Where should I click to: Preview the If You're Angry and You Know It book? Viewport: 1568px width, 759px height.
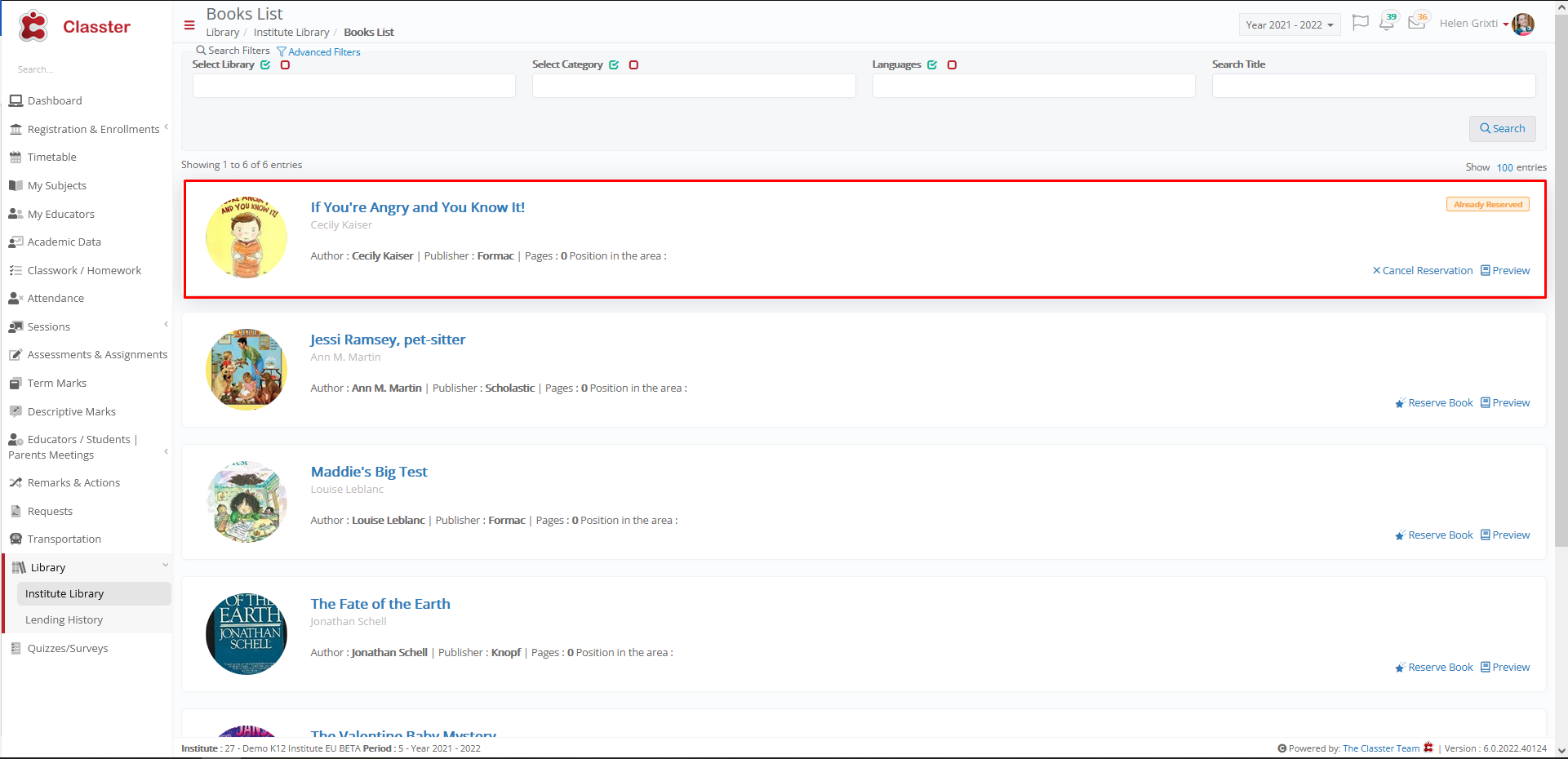1505,271
